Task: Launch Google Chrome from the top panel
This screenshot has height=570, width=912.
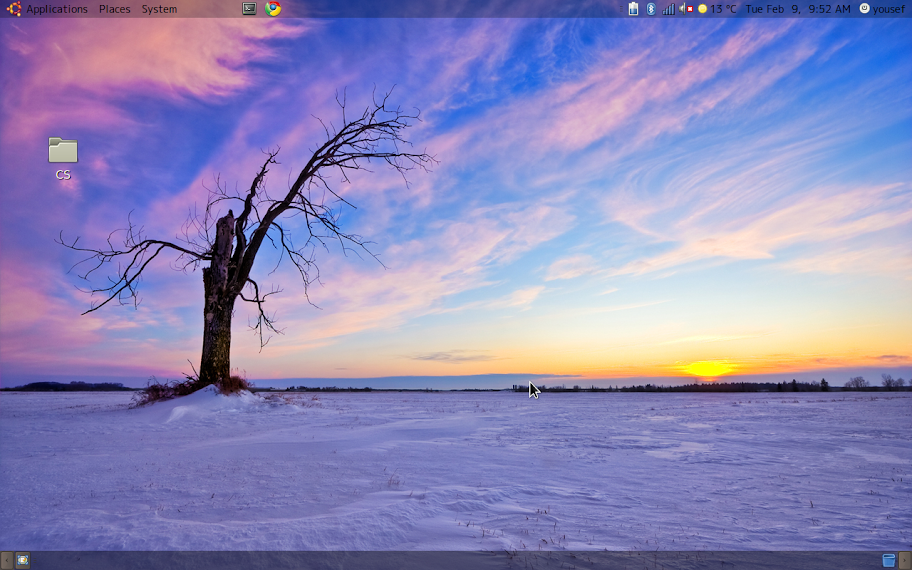Action: click(273, 8)
